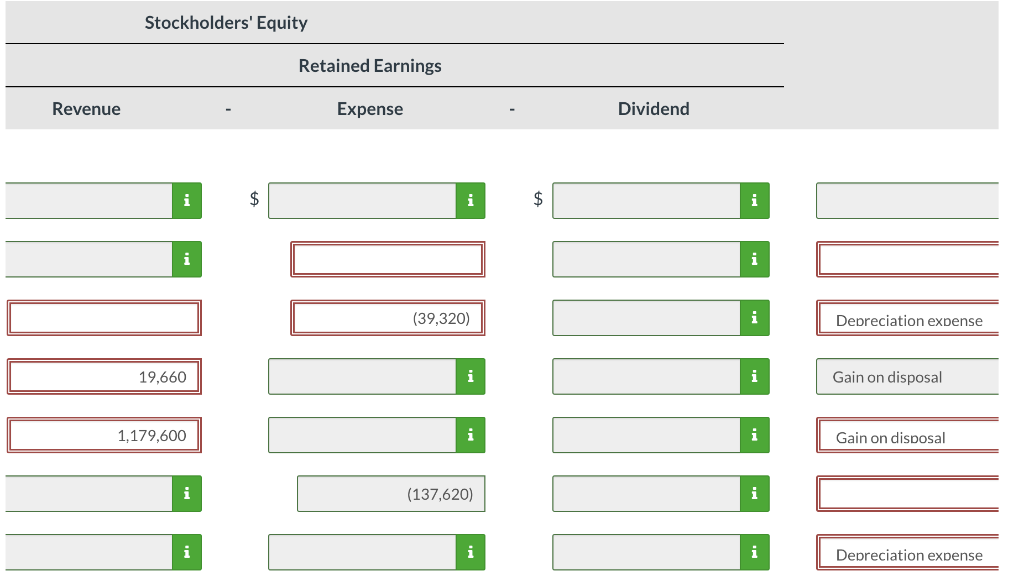The width and height of the screenshot is (1024, 576).
Task: Click the empty red-bordered Expense input field
Action: coord(388,259)
